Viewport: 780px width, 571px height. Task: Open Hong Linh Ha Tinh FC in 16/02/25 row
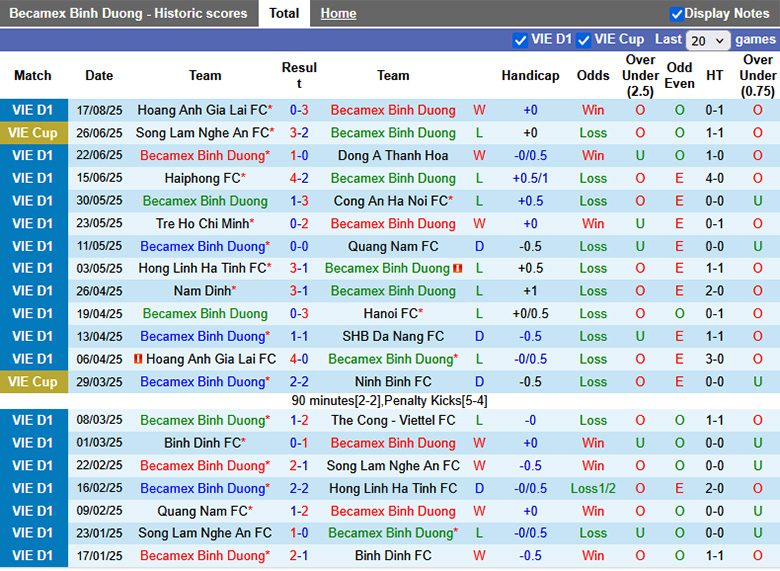pos(393,488)
